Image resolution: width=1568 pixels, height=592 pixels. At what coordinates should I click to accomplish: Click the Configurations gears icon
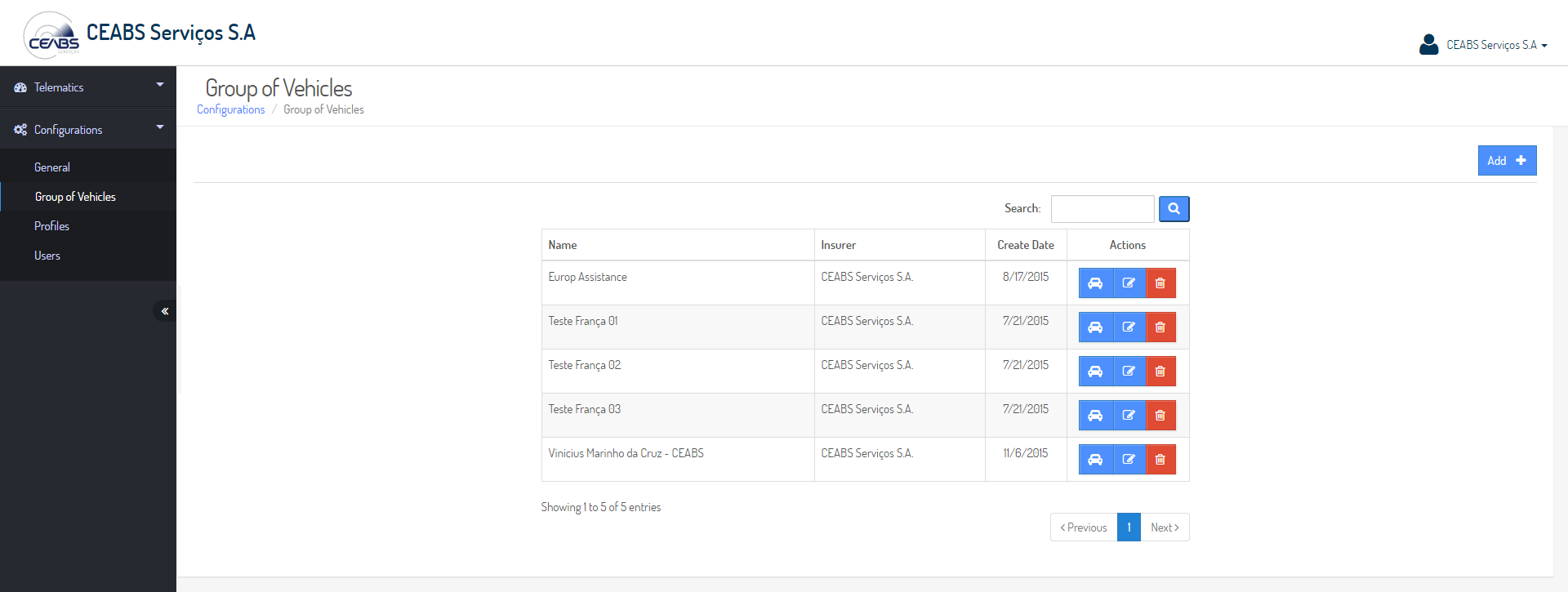[20, 130]
